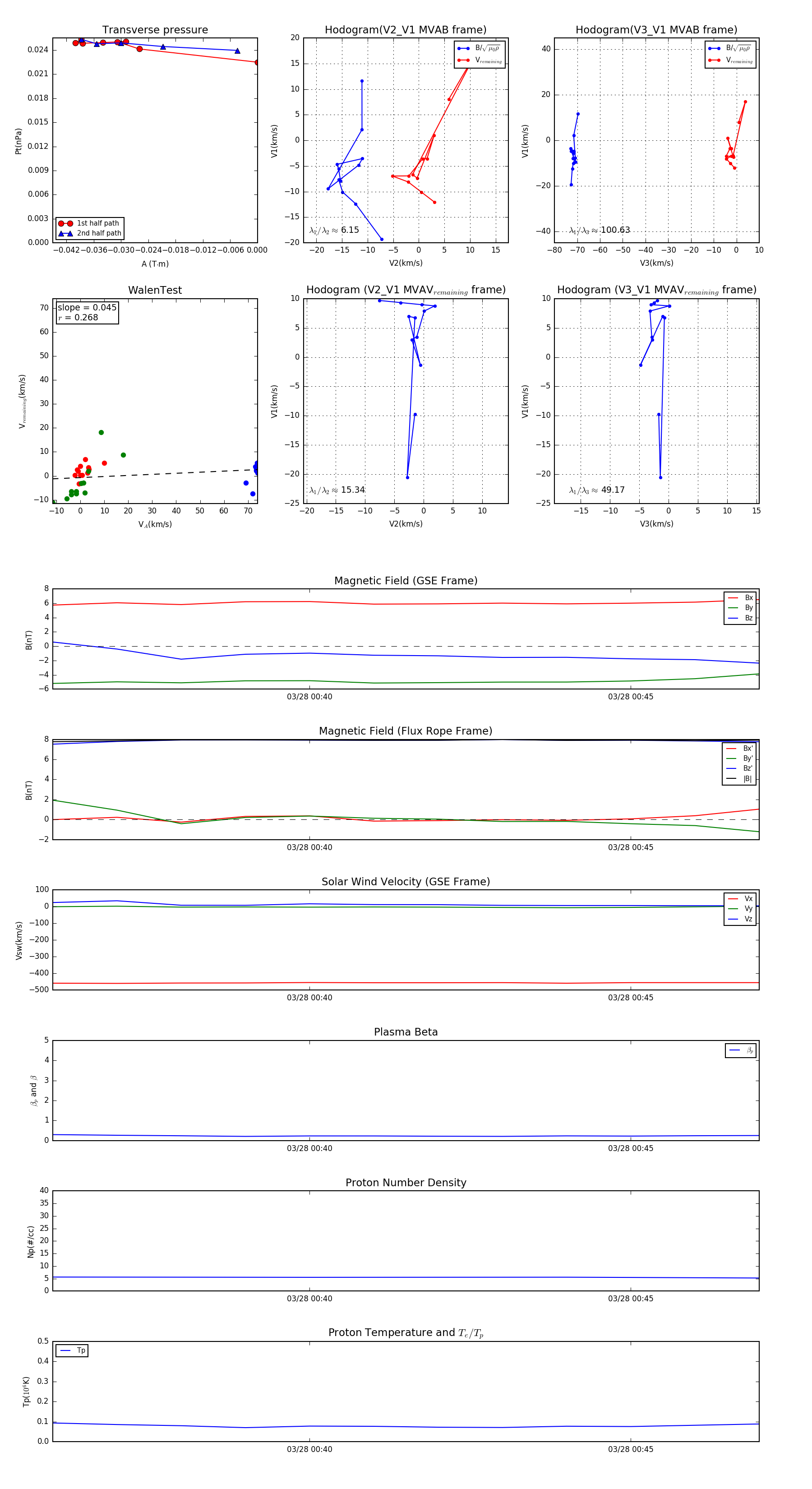Click the 'Proton Temperature and Te/Tp' title
Screen dimensions: 812x1489
(406, 1333)
